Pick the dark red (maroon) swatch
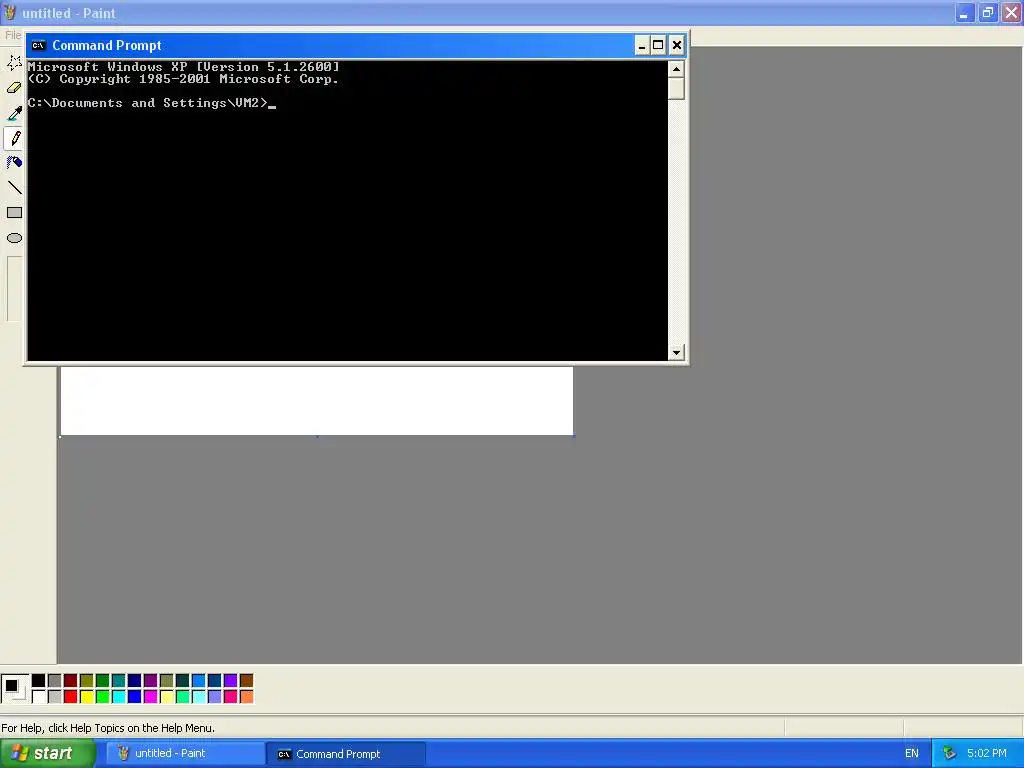 point(71,680)
